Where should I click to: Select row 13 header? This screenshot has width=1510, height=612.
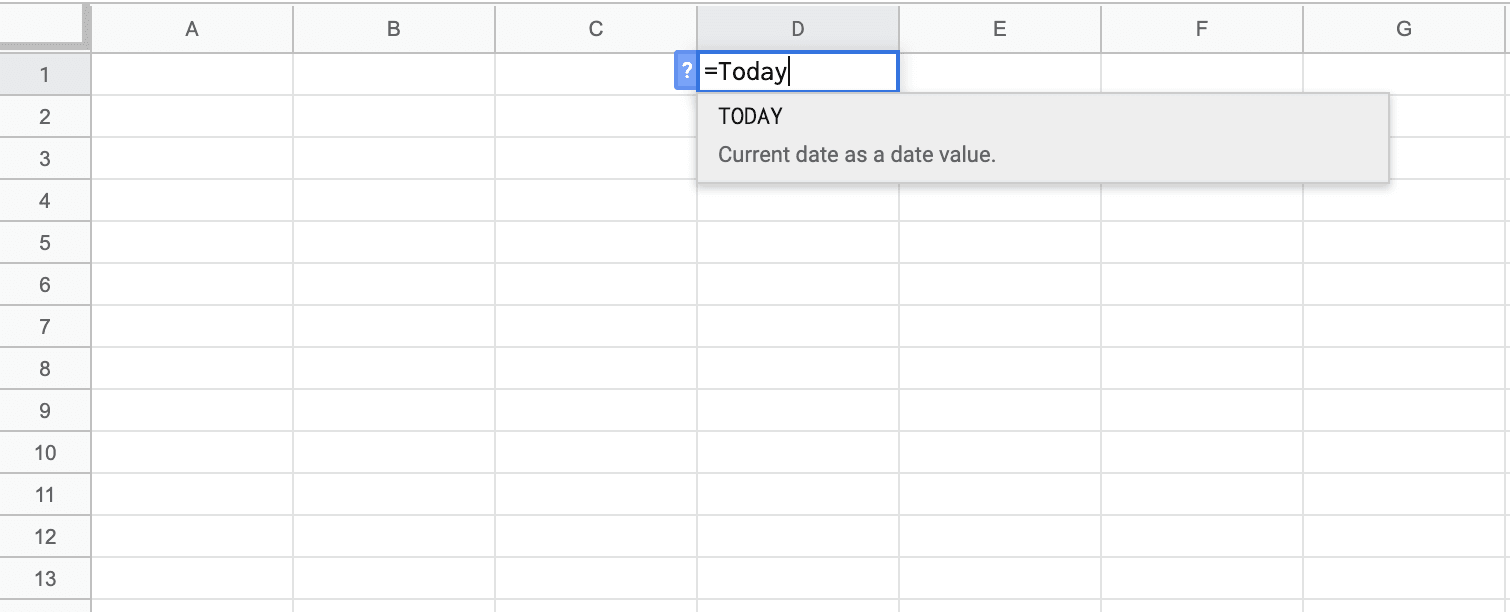point(45,578)
